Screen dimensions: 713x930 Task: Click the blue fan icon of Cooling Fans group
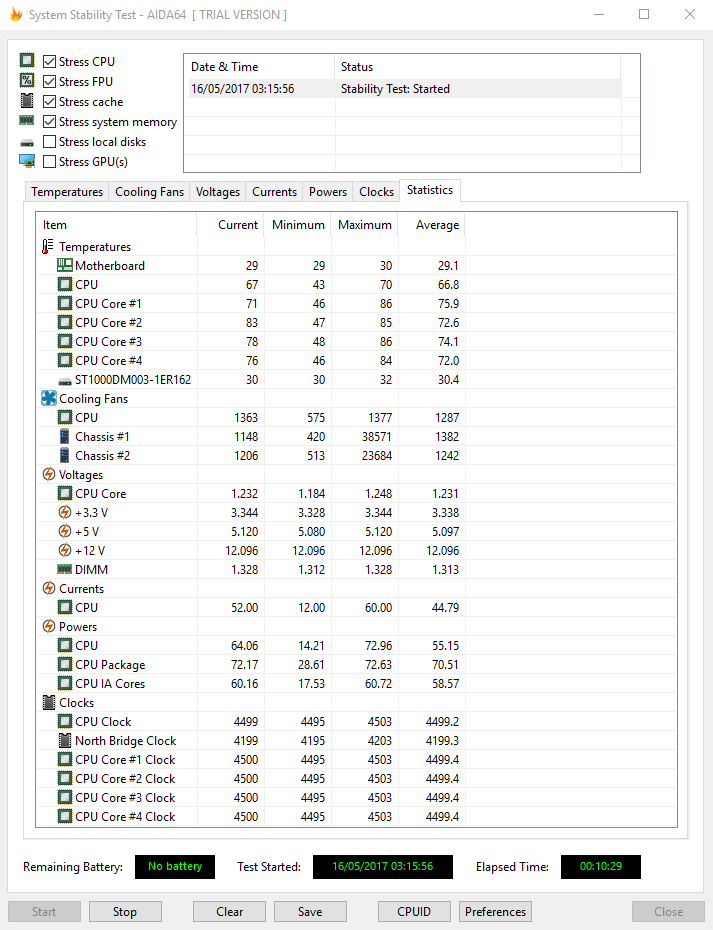tap(49, 398)
